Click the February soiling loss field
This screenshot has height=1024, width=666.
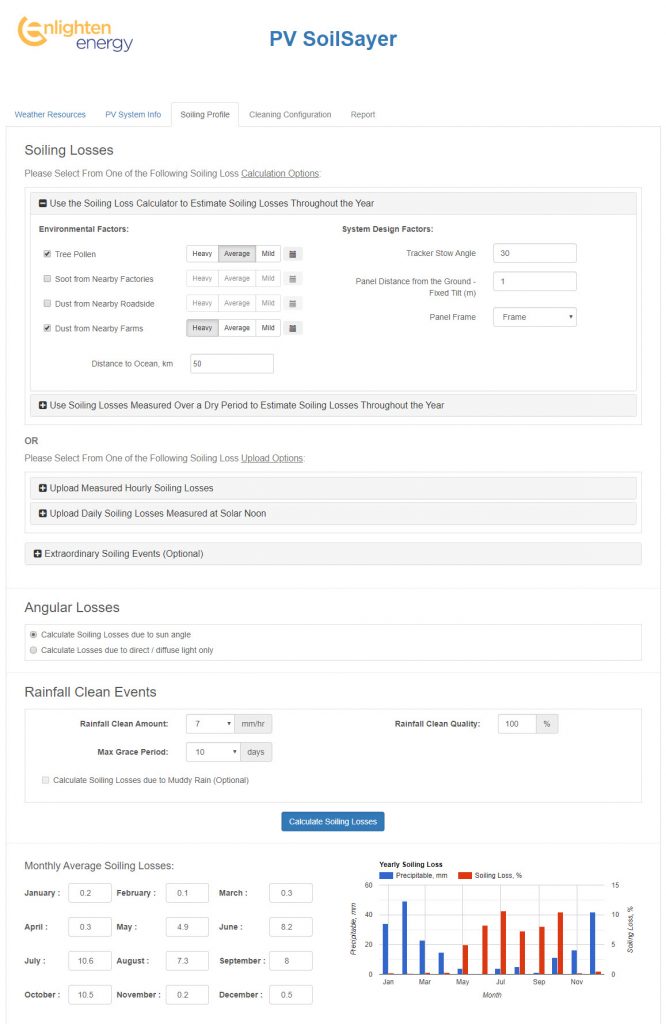coord(187,893)
